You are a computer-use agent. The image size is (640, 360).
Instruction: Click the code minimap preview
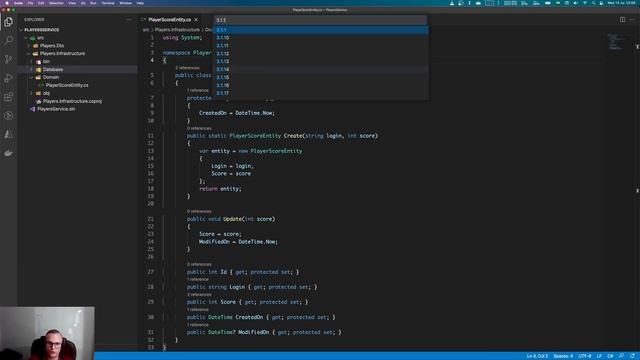[615, 42]
